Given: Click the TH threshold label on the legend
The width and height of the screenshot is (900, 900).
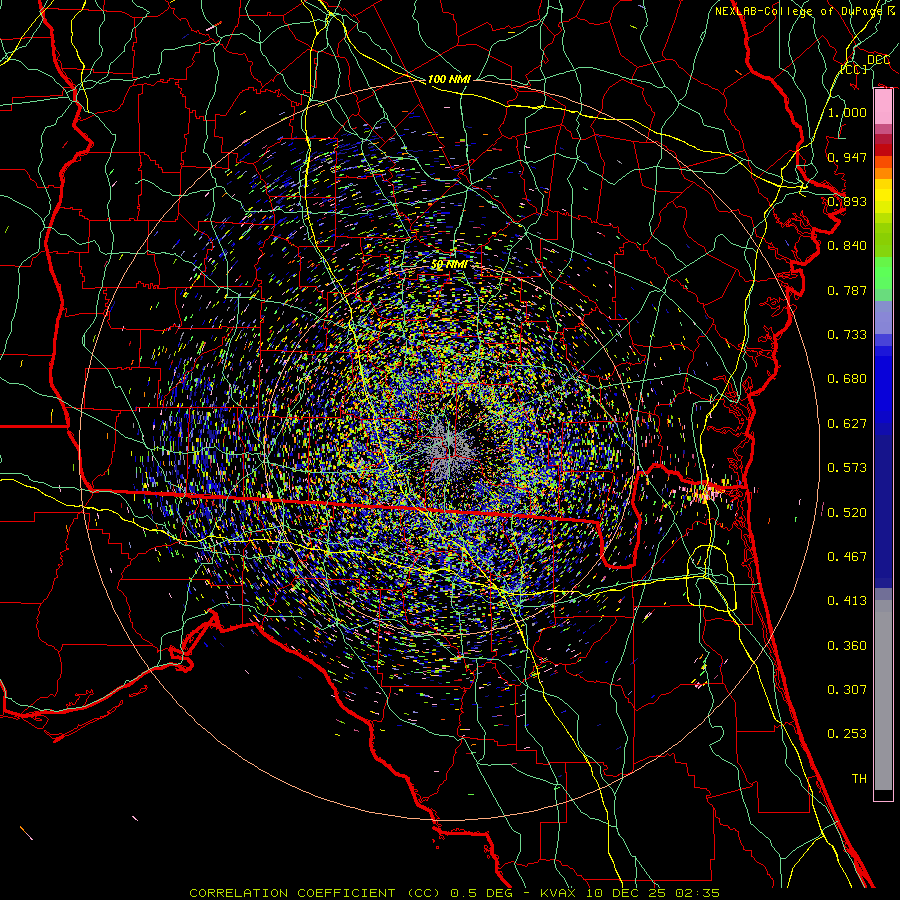Looking at the screenshot, I should [x=859, y=779].
